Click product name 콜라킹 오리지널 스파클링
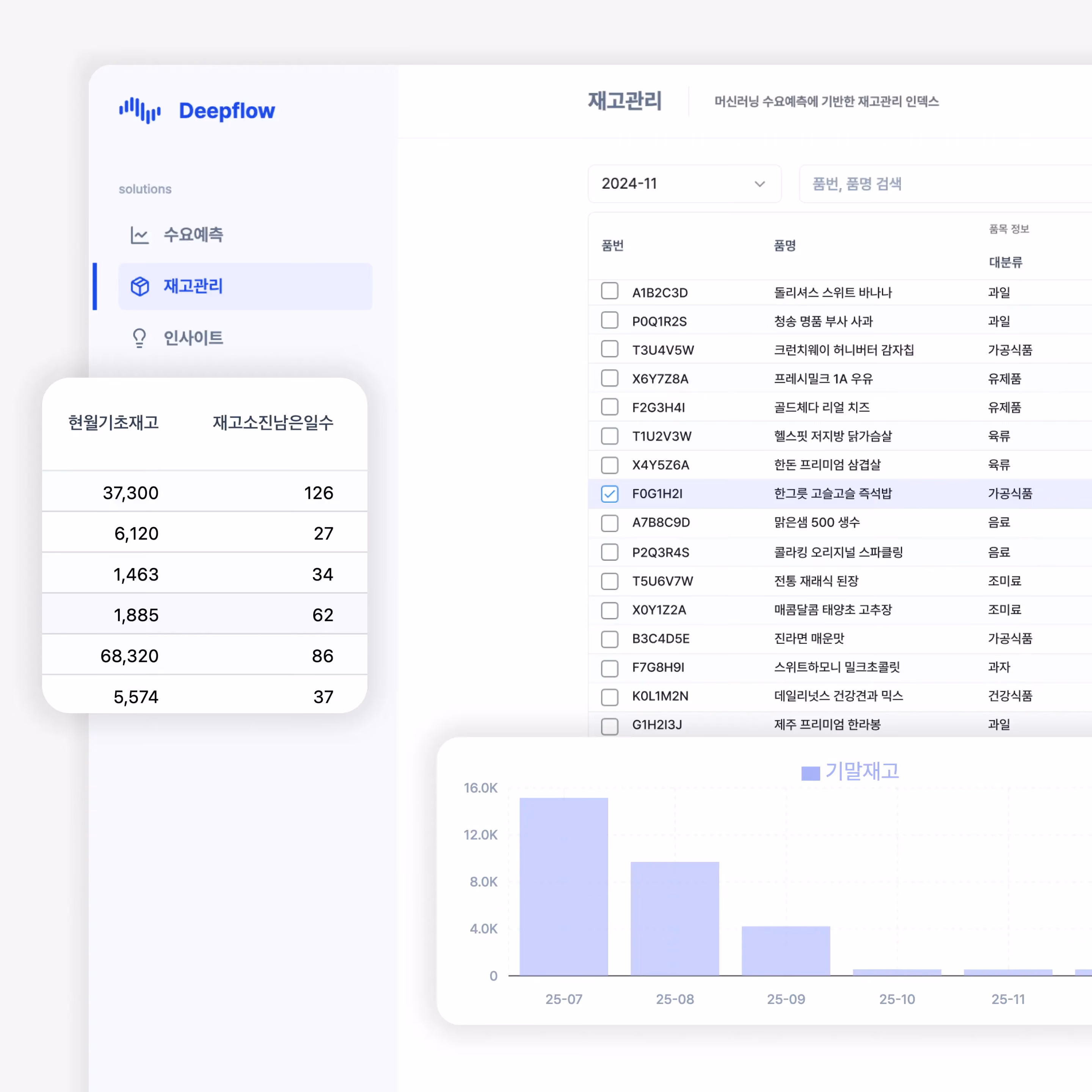Screen dimensions: 1092x1092 coord(838,552)
